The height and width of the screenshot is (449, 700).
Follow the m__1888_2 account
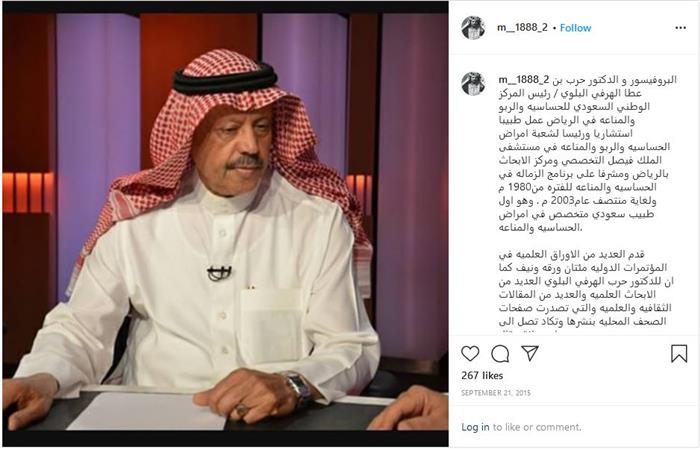(575, 28)
